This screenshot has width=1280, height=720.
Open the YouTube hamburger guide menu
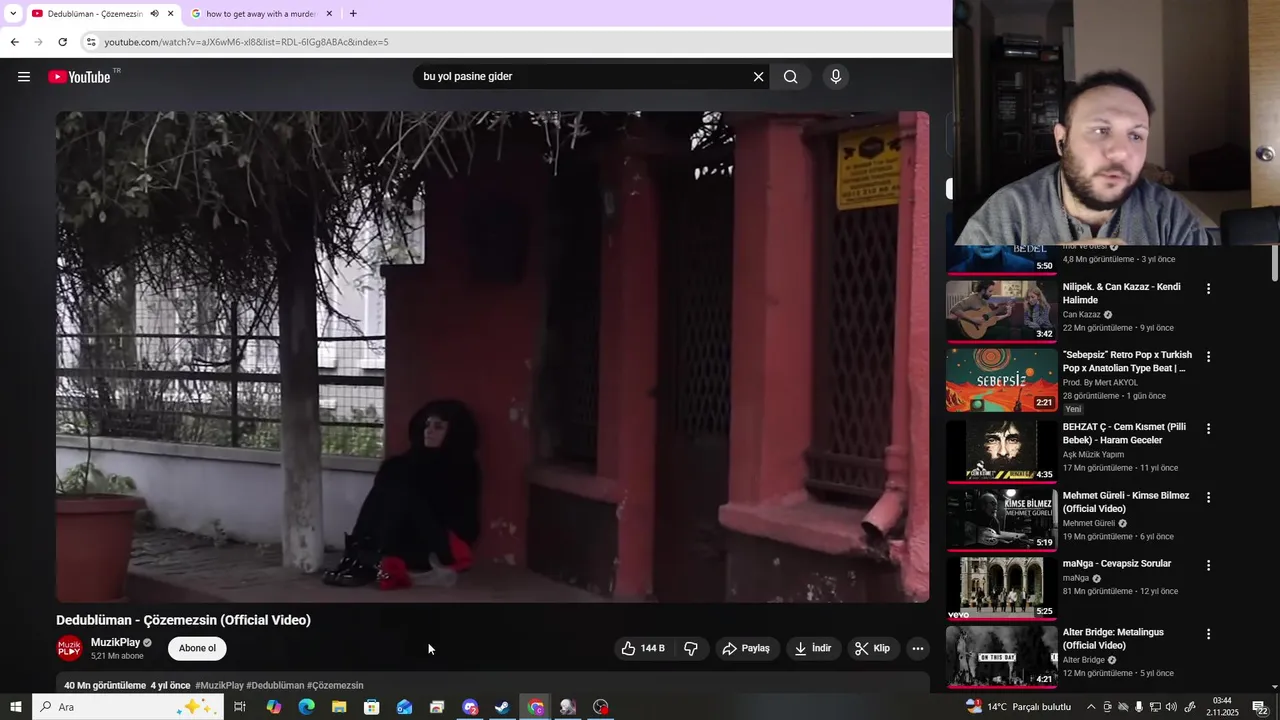[24, 77]
